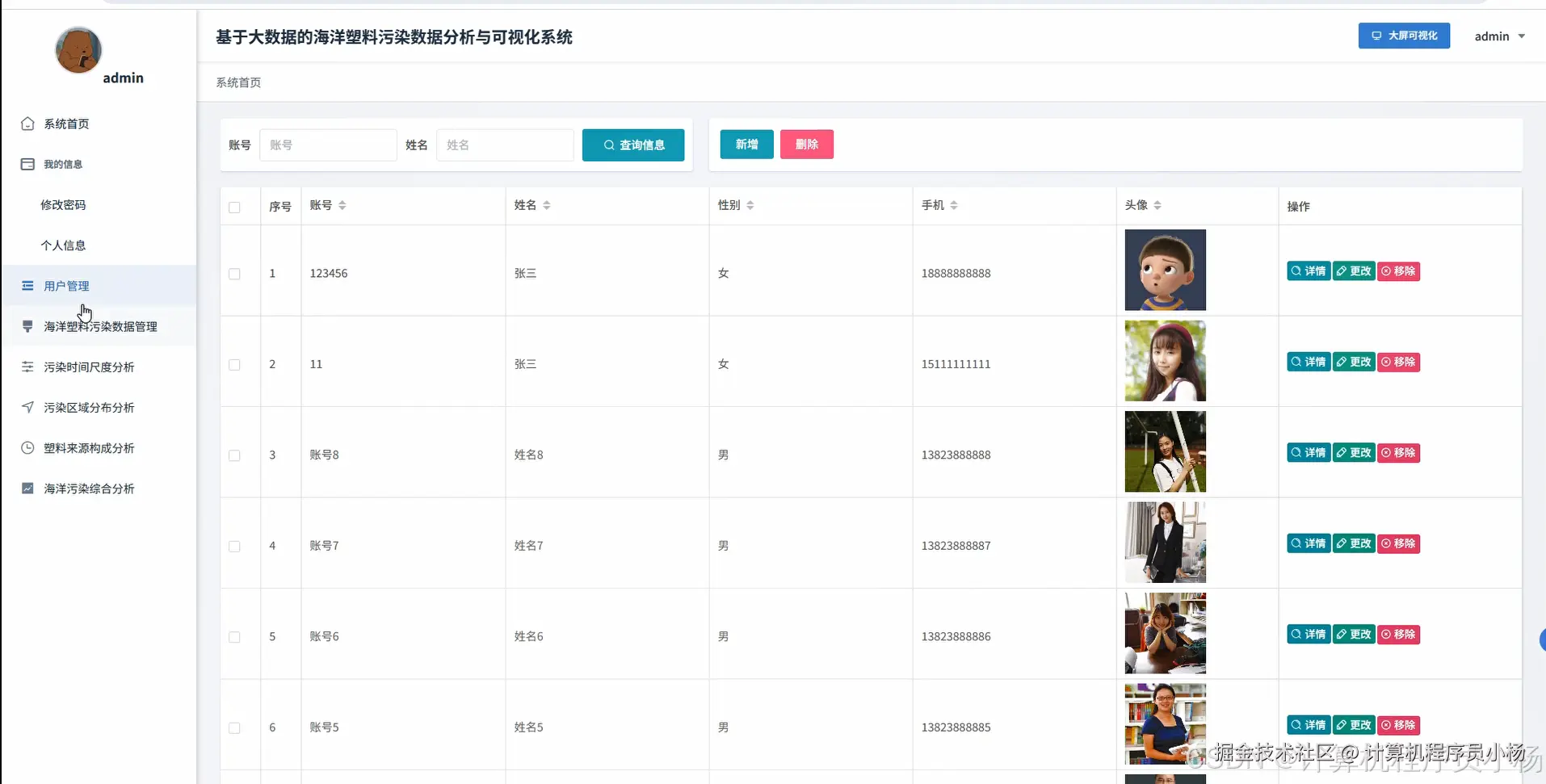Click 更改 for 账号8

1354,453
